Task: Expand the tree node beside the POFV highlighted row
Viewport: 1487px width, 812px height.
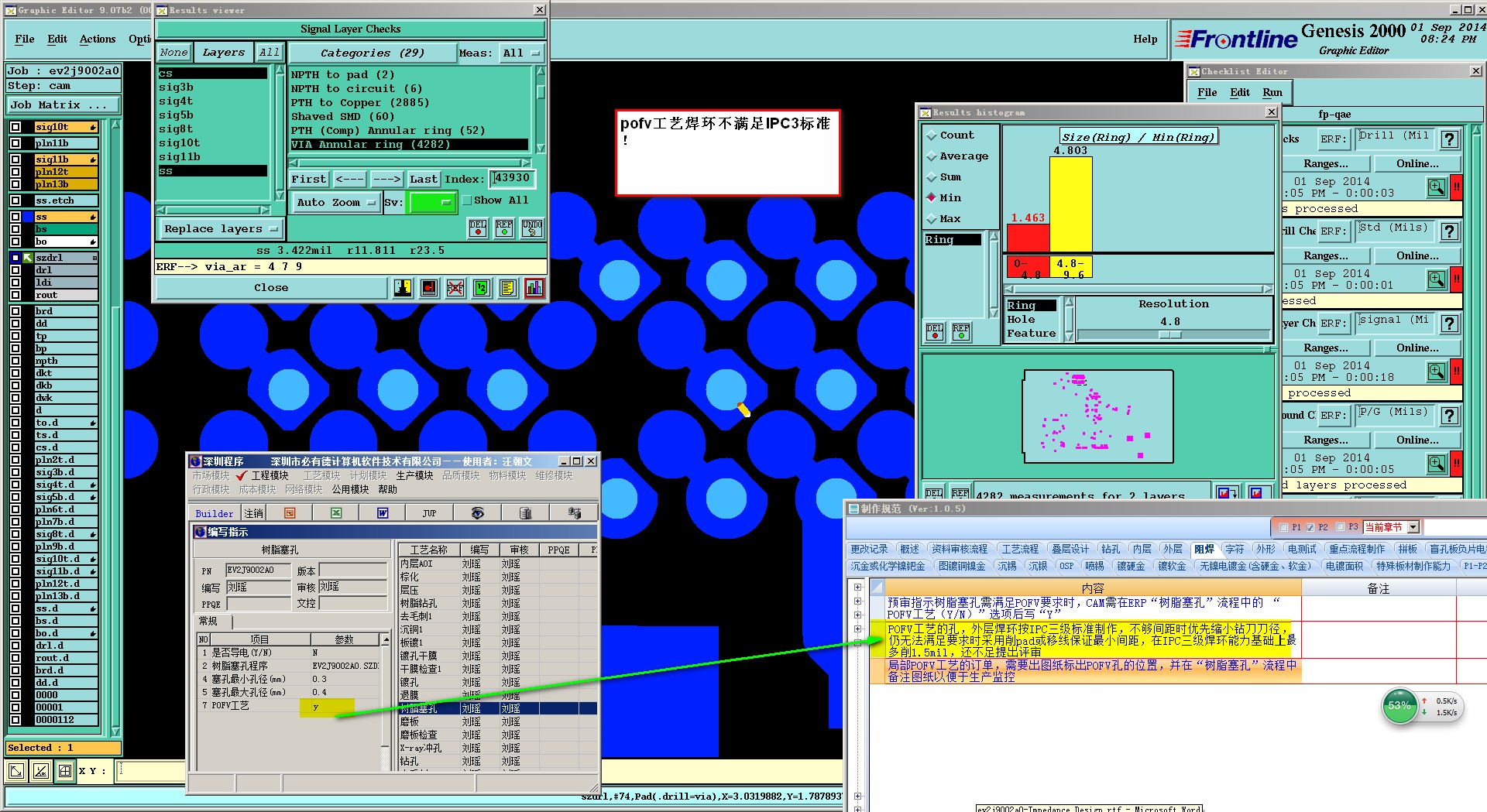Action: [x=857, y=629]
